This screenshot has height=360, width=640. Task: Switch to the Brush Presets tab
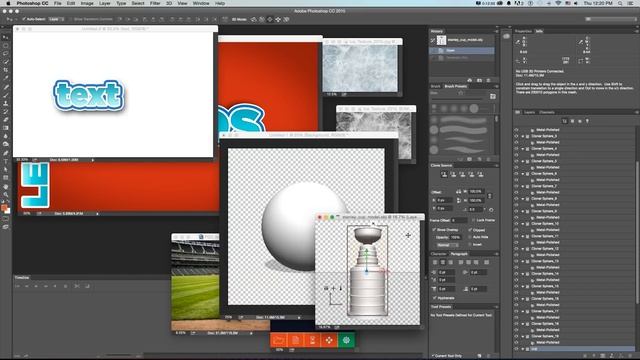click(455, 86)
